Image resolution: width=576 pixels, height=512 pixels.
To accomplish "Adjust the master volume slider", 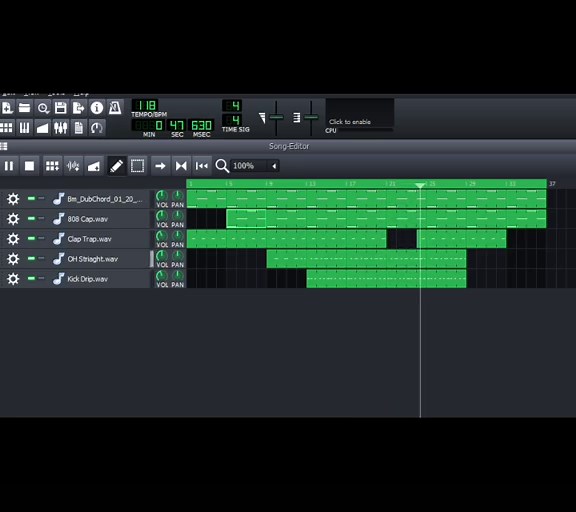I will point(276,118).
